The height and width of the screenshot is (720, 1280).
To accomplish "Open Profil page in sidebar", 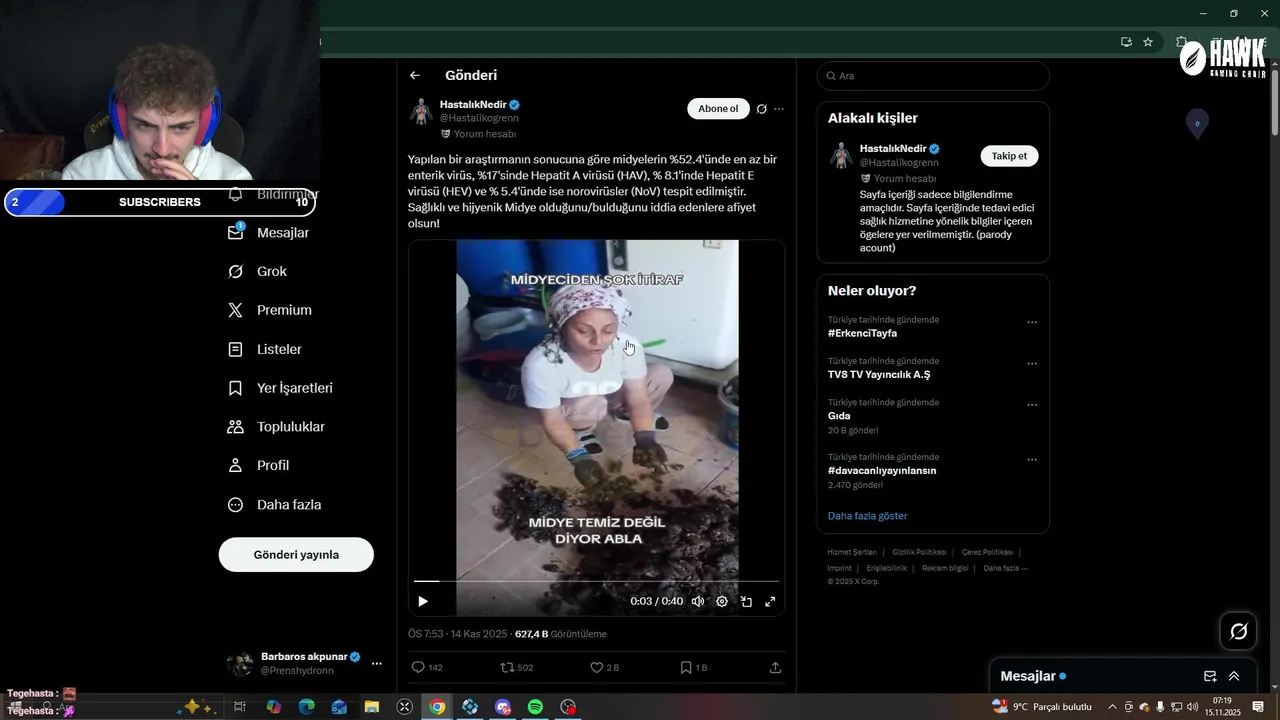I will pos(258,465).
